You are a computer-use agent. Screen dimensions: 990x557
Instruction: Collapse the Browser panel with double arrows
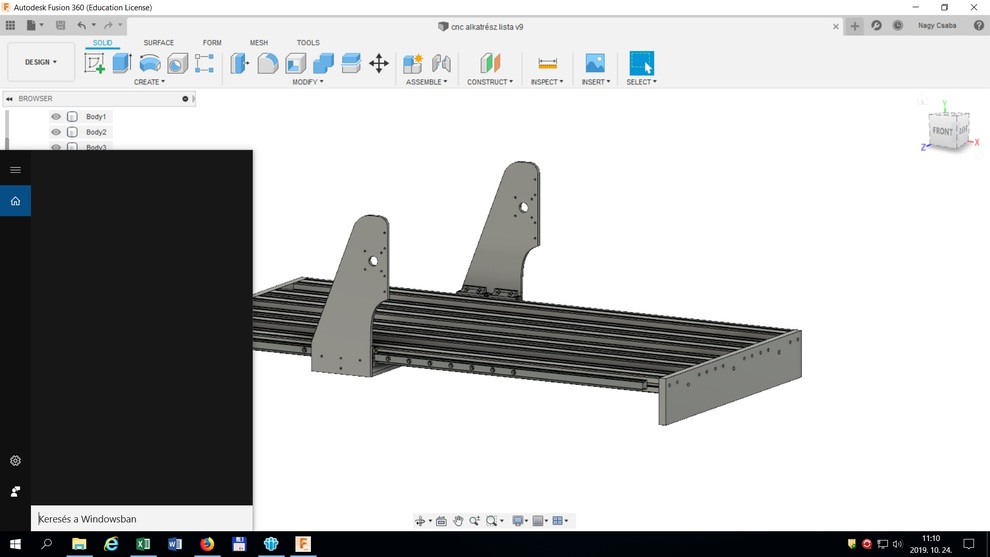click(x=9, y=99)
